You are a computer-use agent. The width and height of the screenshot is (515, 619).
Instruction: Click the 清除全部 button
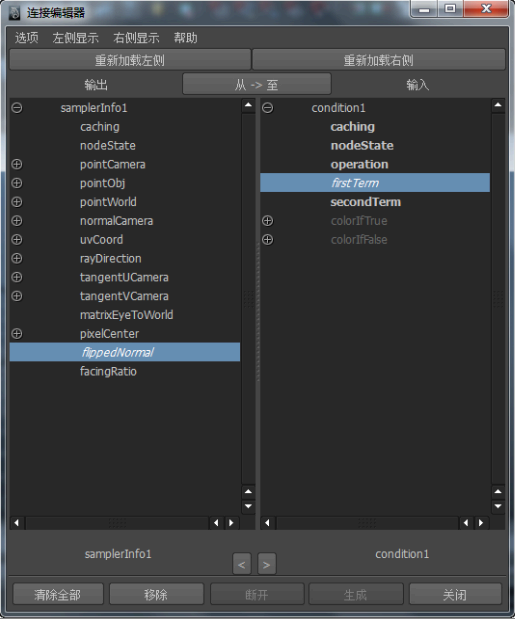click(x=58, y=594)
